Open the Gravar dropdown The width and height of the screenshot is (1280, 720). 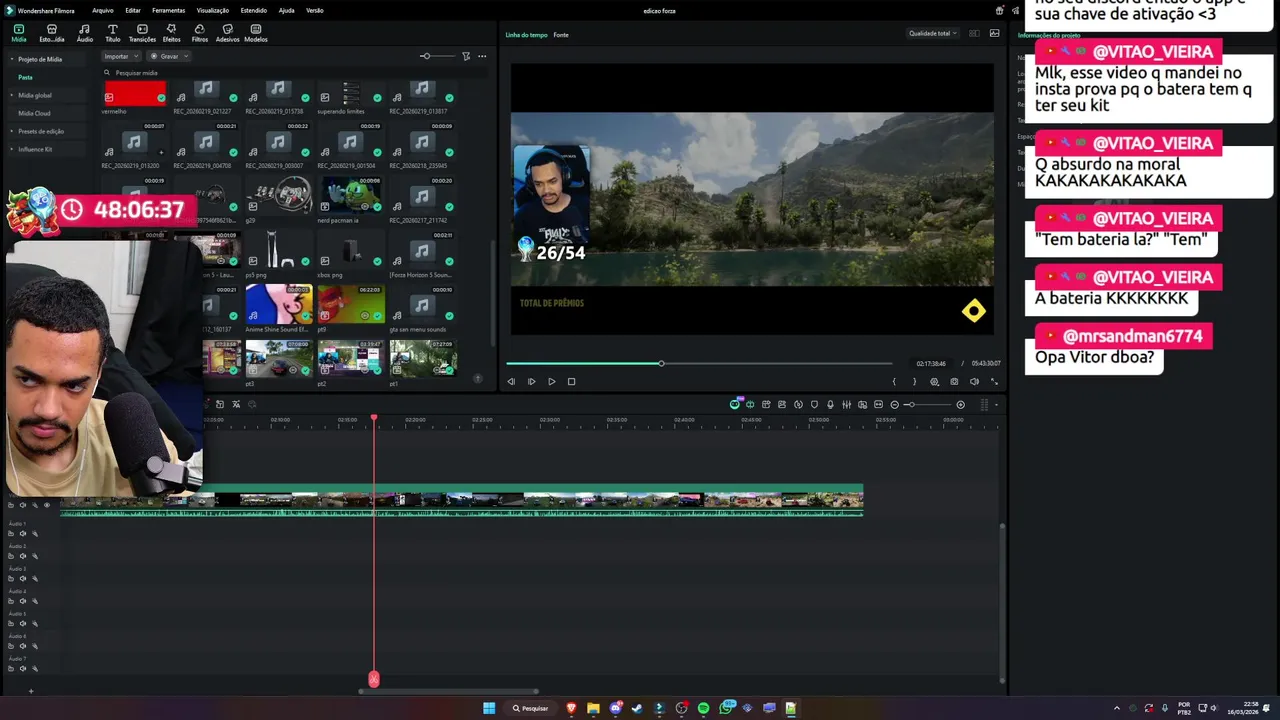pos(168,56)
